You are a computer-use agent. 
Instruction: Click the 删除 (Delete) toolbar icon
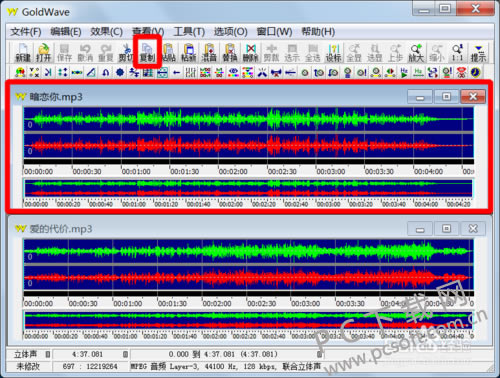point(251,53)
